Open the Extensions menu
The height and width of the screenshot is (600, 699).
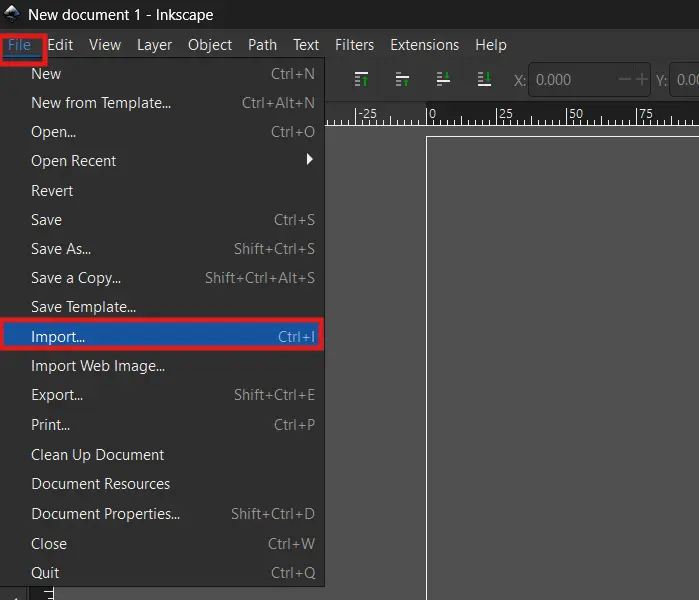point(424,45)
